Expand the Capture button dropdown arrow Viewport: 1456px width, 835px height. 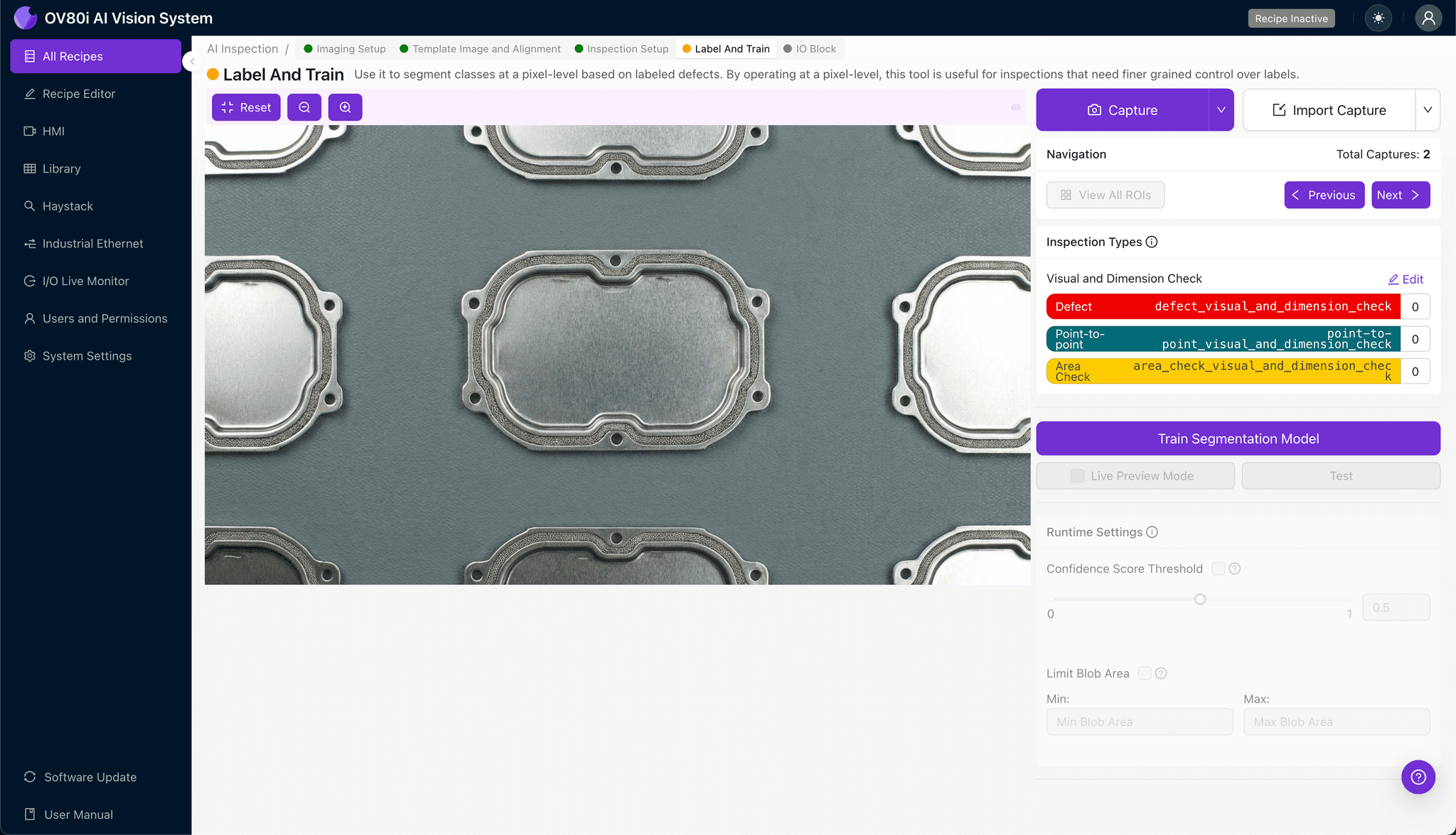click(x=1221, y=110)
